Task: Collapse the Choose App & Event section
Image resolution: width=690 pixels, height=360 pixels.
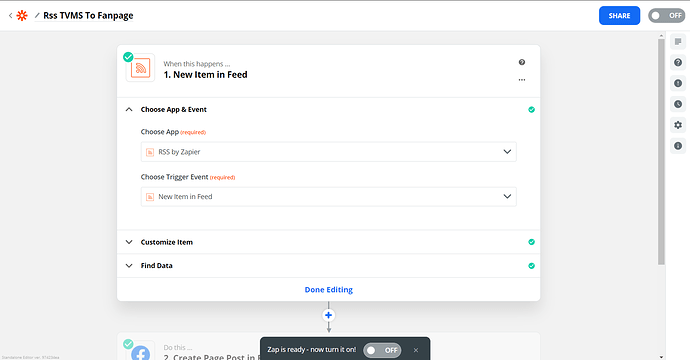Action: (129, 109)
